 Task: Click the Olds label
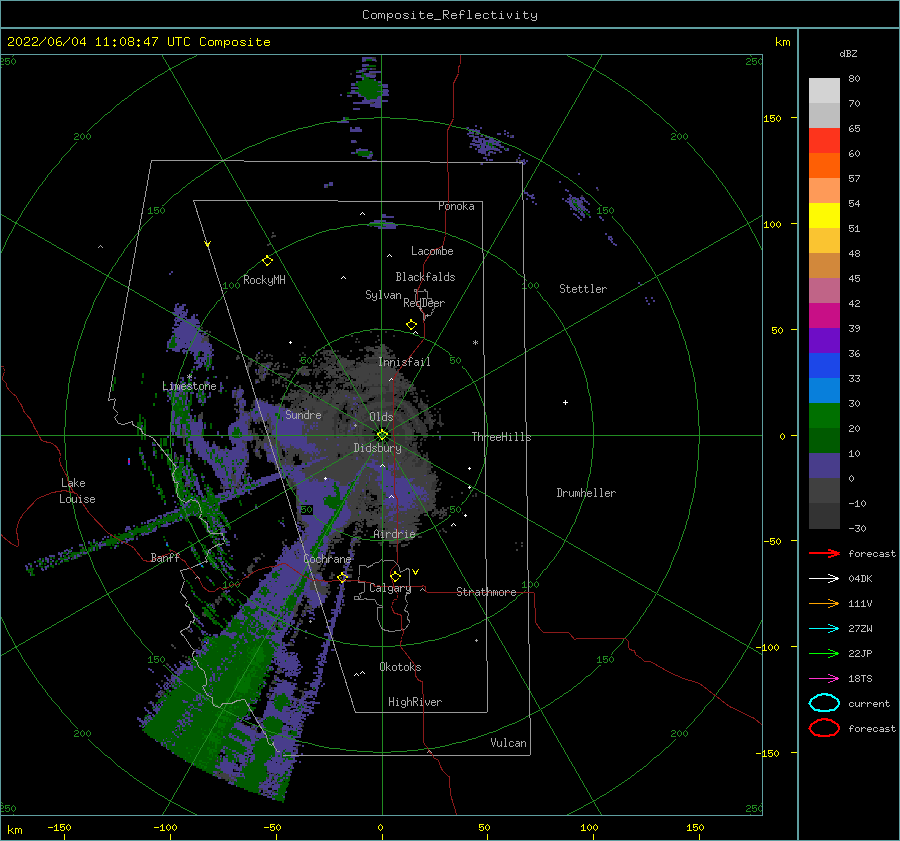click(381, 417)
